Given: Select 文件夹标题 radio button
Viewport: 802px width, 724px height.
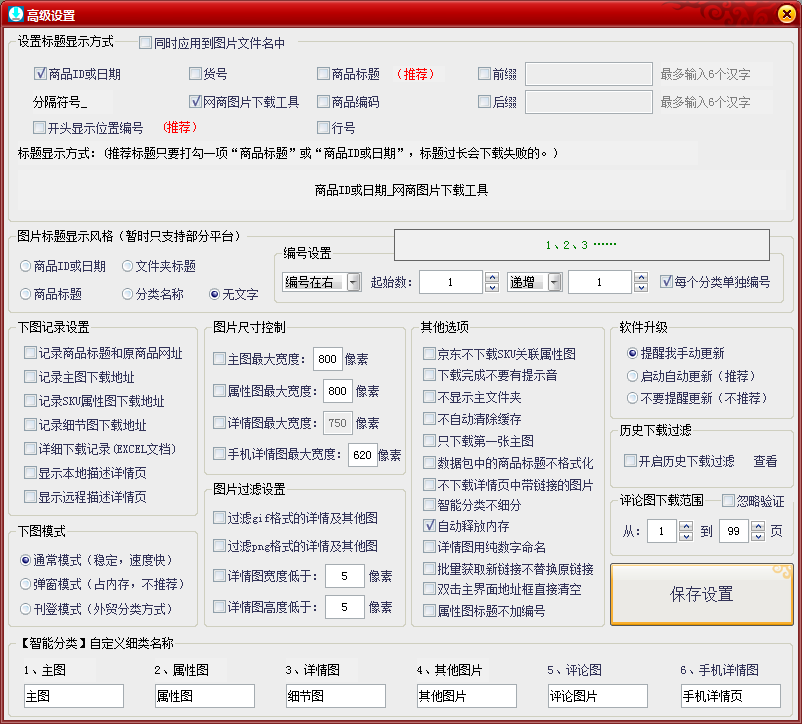Looking at the screenshot, I should pos(127,266).
